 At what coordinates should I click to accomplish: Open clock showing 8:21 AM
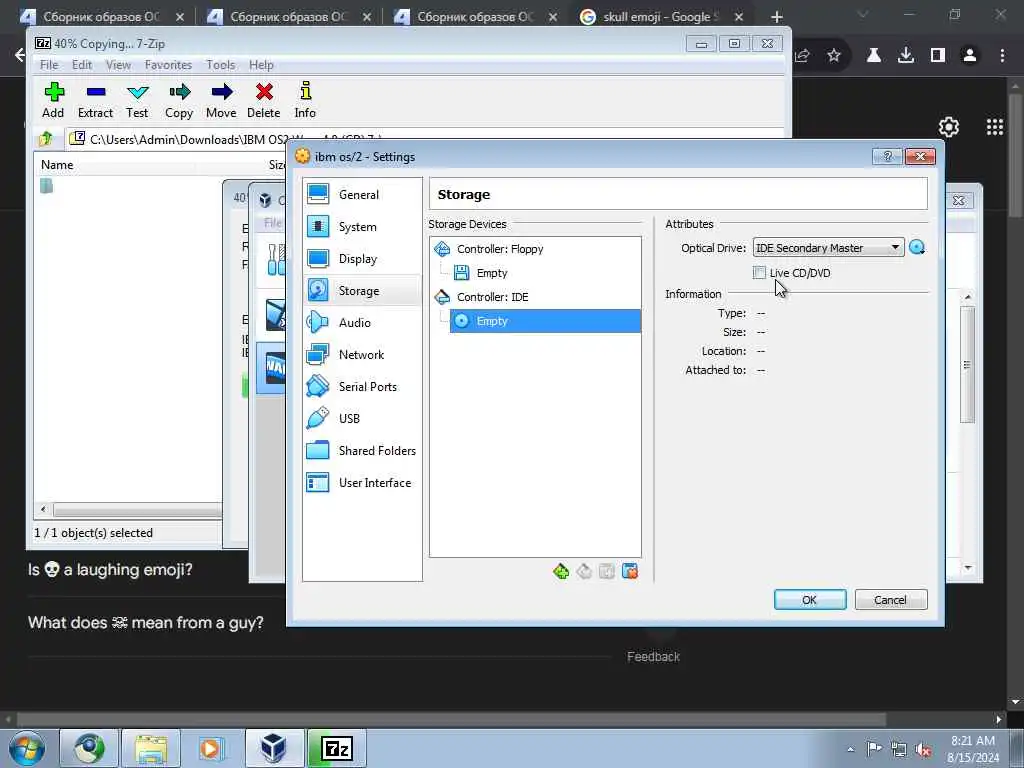(972, 749)
